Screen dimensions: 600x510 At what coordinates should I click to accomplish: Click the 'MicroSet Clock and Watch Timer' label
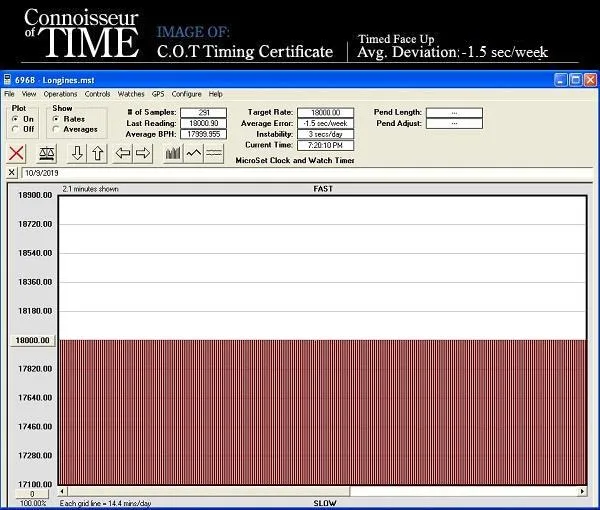pos(295,160)
